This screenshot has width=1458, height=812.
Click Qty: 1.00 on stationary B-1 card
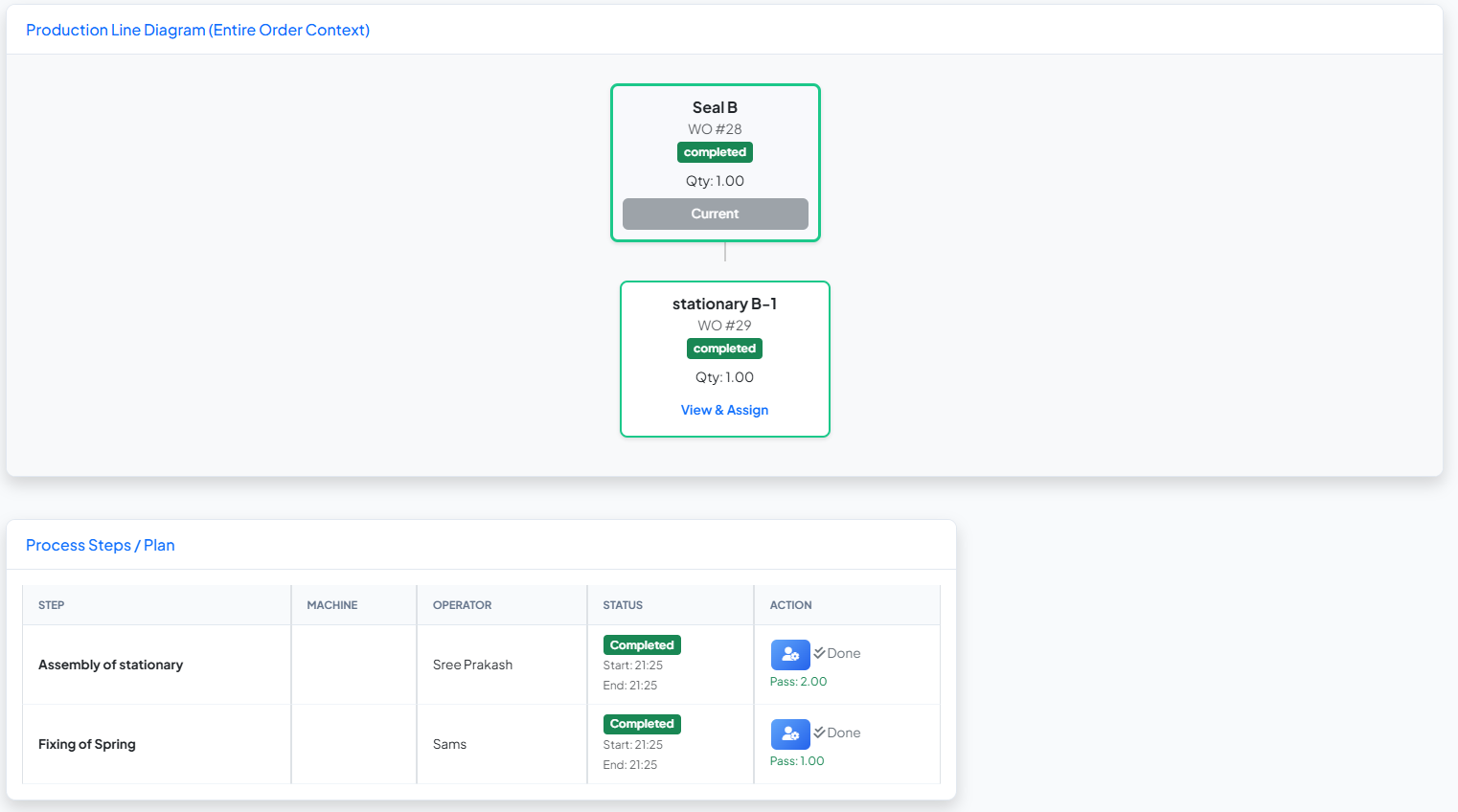point(724,377)
